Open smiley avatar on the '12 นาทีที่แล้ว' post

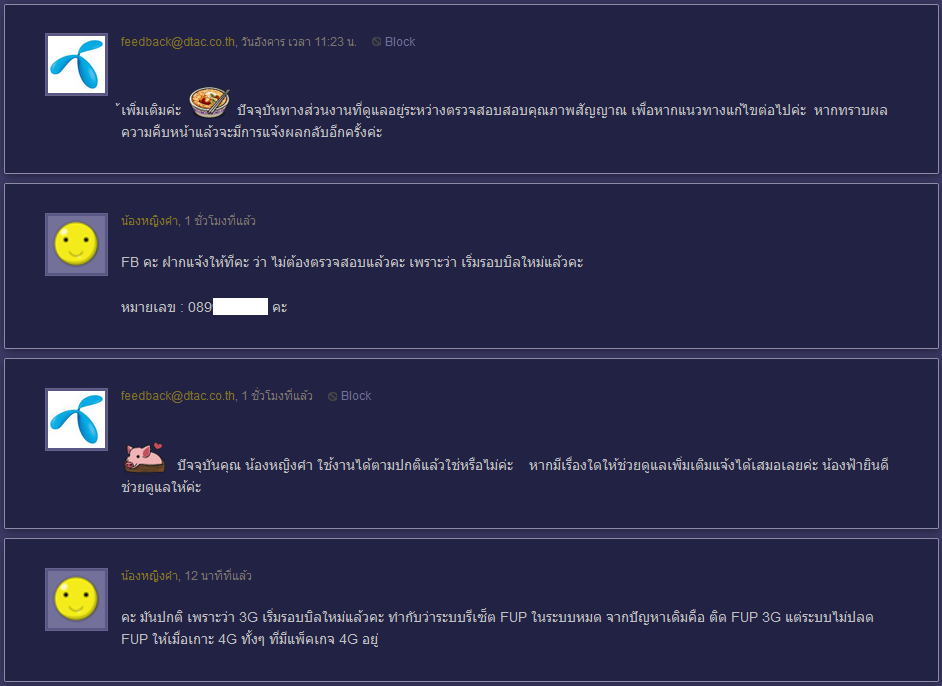[x=76, y=599]
